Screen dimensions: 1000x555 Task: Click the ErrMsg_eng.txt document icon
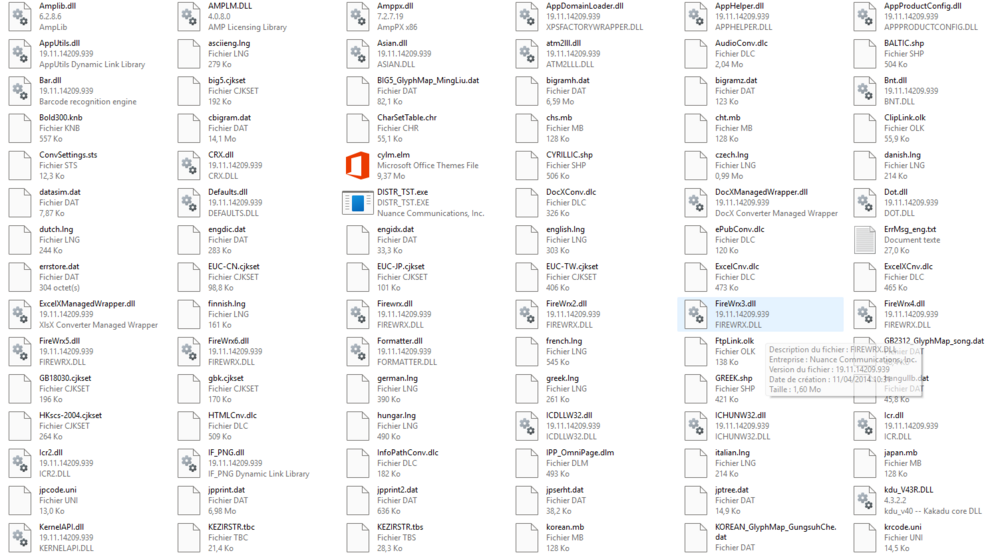(x=865, y=239)
